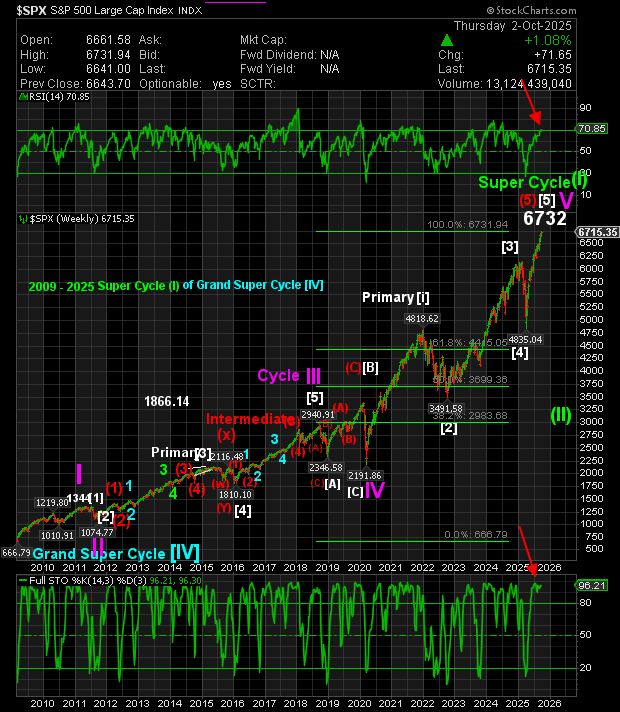
Task: Click the Low value 6641.00
Action: [x=108, y=69]
